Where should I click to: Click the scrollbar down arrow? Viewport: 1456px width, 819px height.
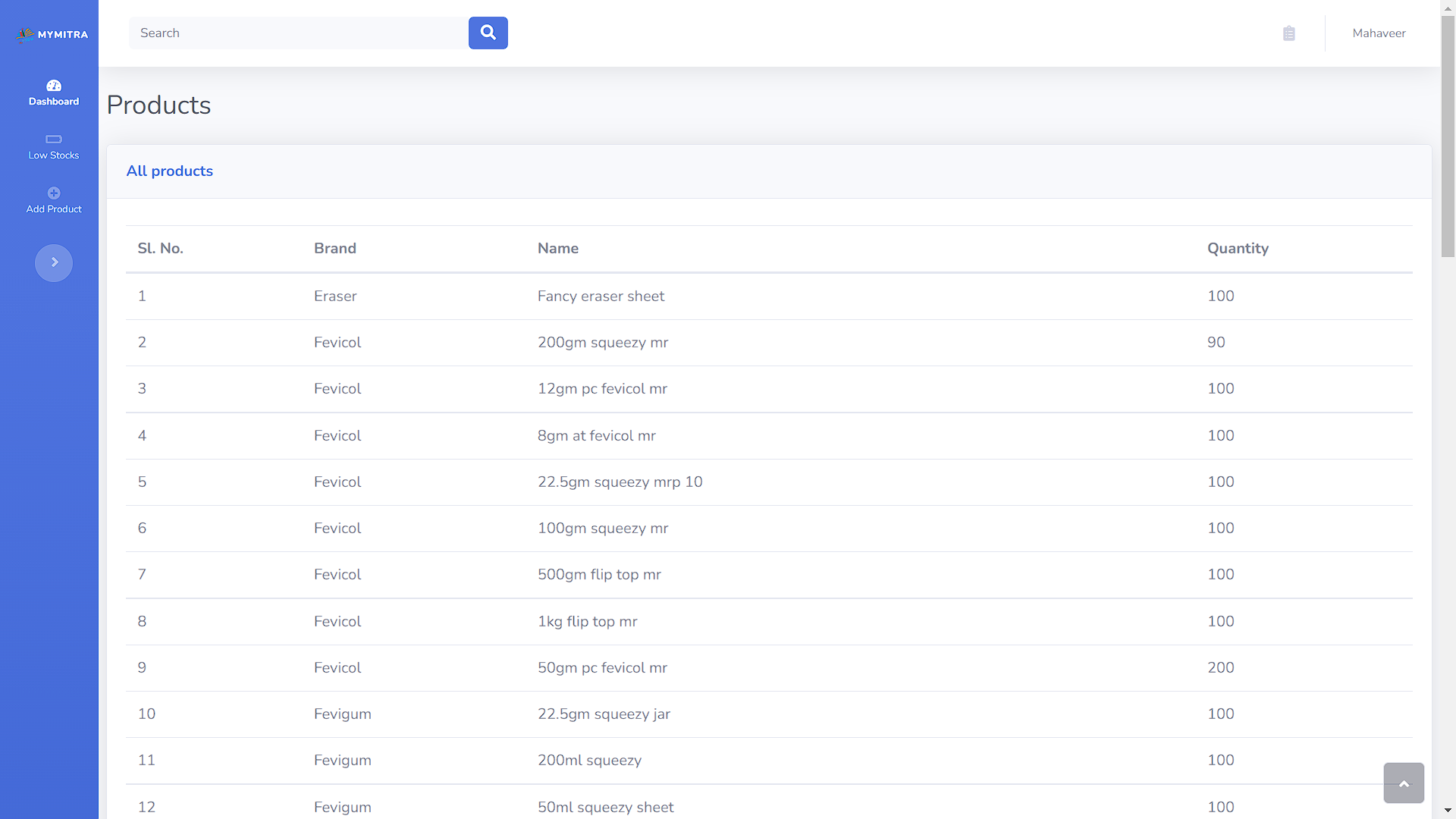pyautogui.click(x=1448, y=811)
